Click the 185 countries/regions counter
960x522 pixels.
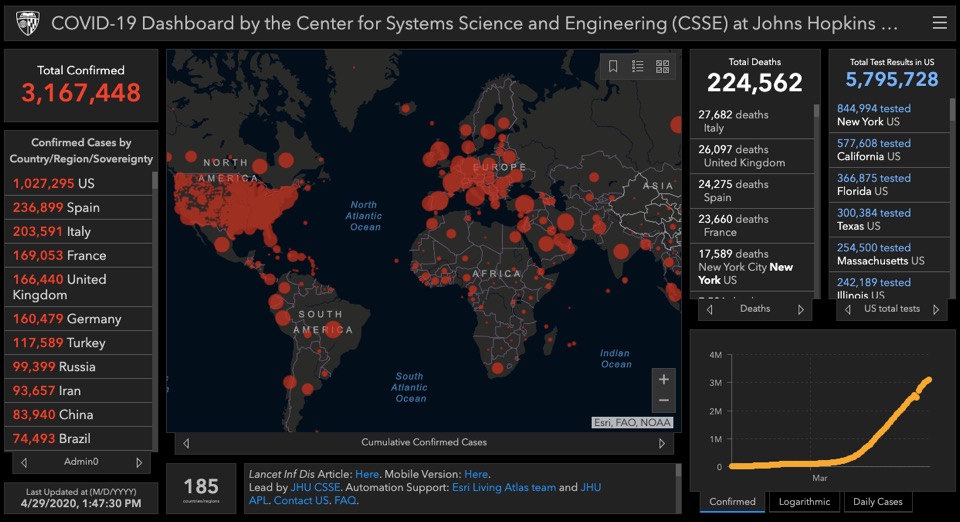(x=201, y=489)
